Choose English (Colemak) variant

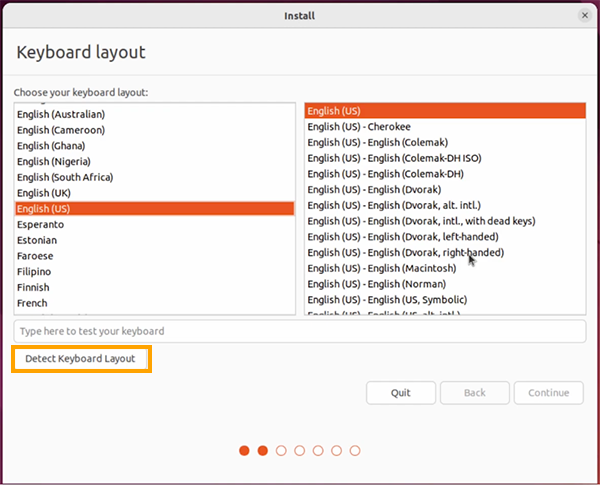click(377, 143)
